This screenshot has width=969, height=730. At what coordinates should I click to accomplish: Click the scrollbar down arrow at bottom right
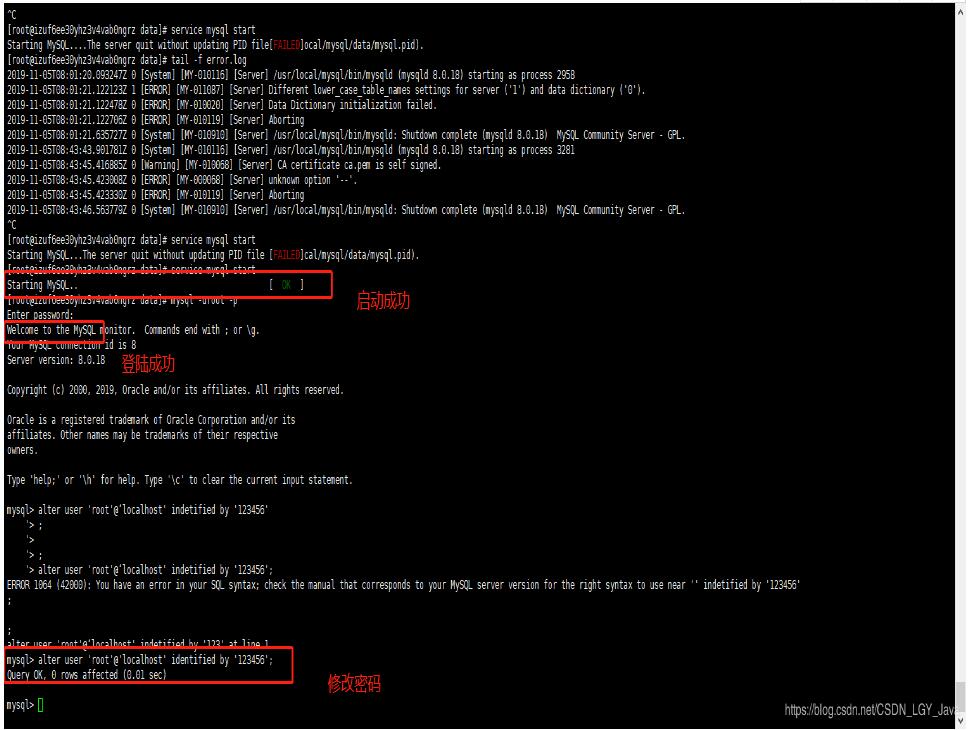(961, 721)
